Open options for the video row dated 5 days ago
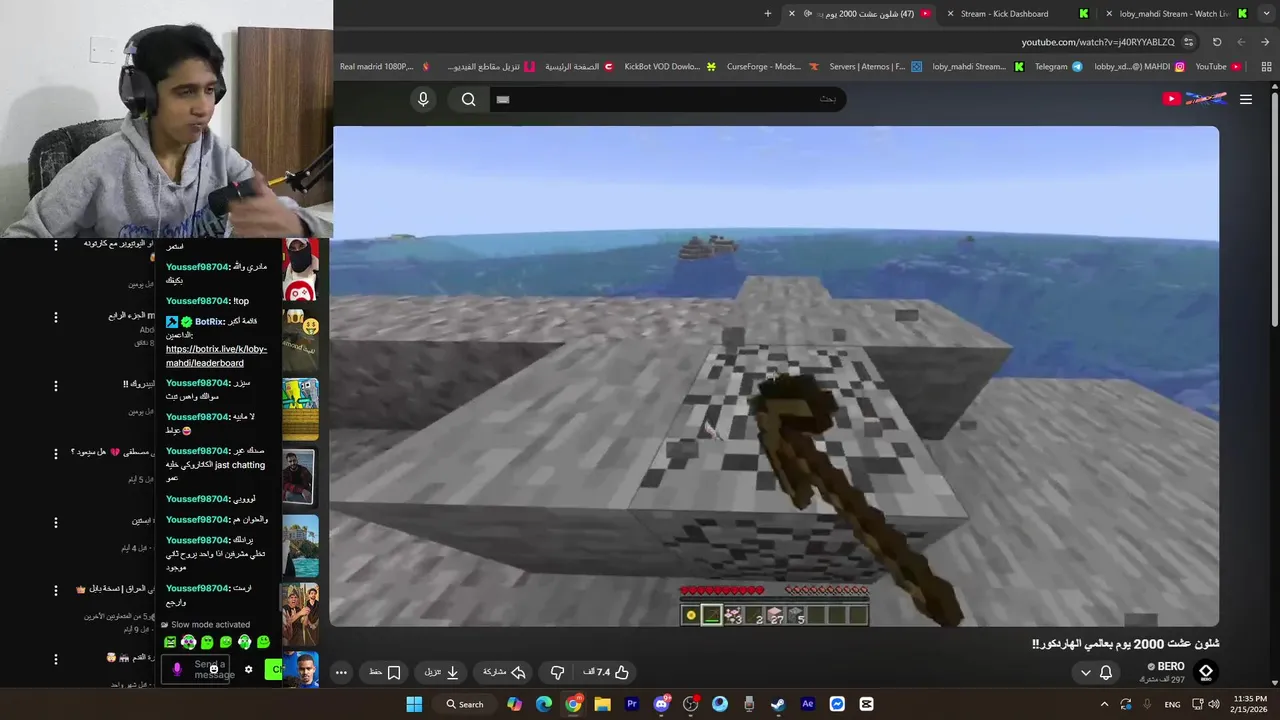 pyautogui.click(x=55, y=453)
